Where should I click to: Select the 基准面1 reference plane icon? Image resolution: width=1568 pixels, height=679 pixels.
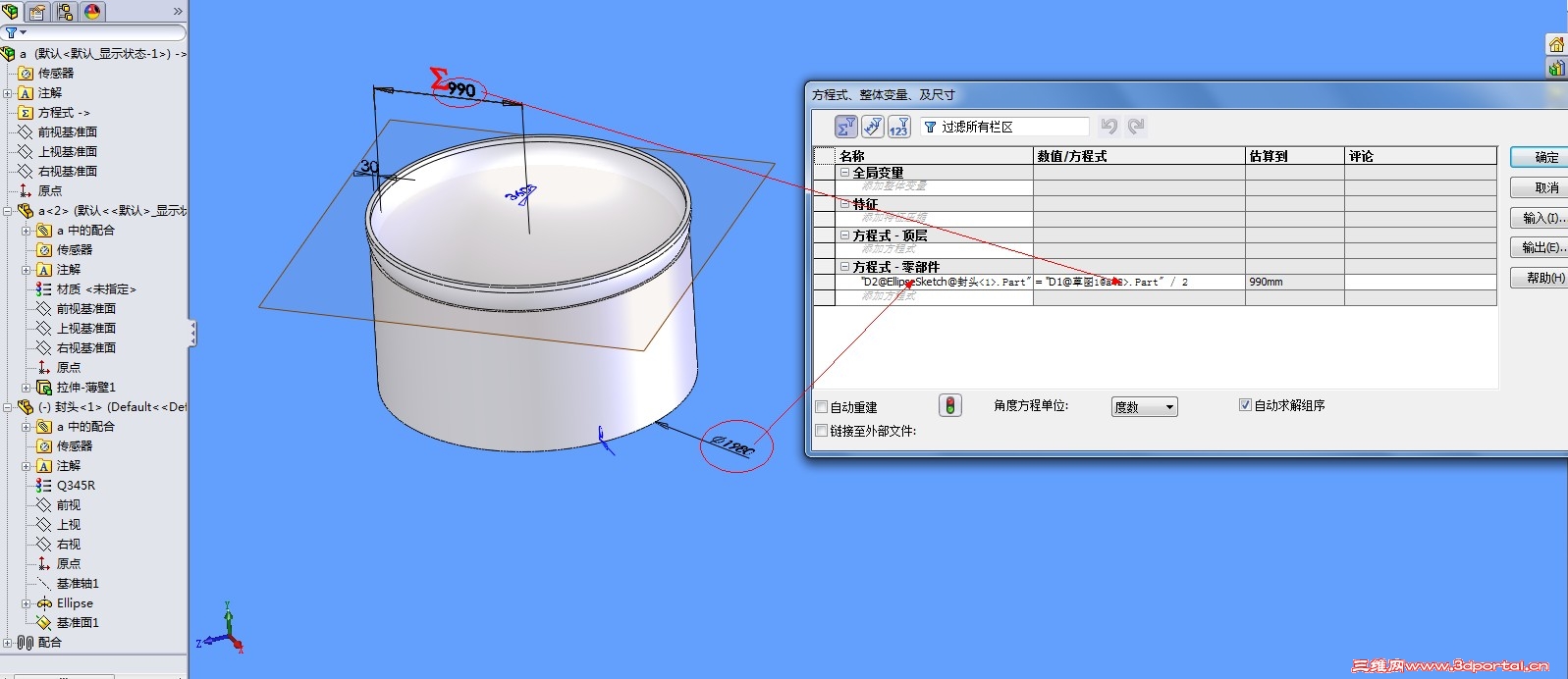43,623
